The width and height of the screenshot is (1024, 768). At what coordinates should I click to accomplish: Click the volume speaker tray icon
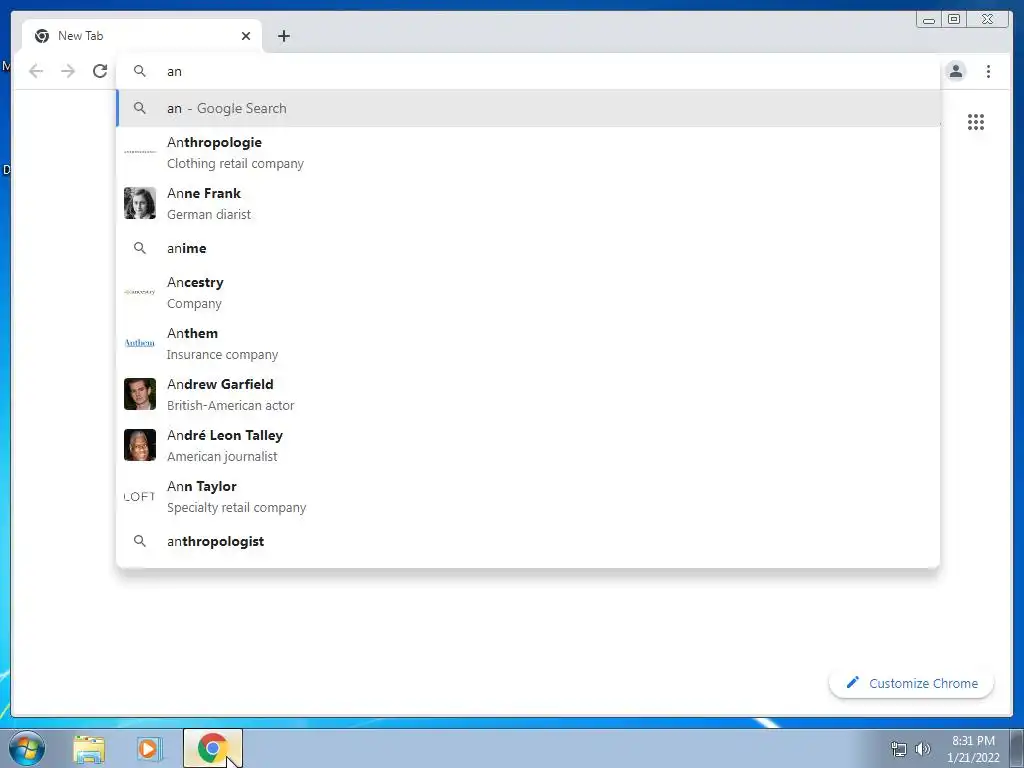pyautogui.click(x=923, y=749)
